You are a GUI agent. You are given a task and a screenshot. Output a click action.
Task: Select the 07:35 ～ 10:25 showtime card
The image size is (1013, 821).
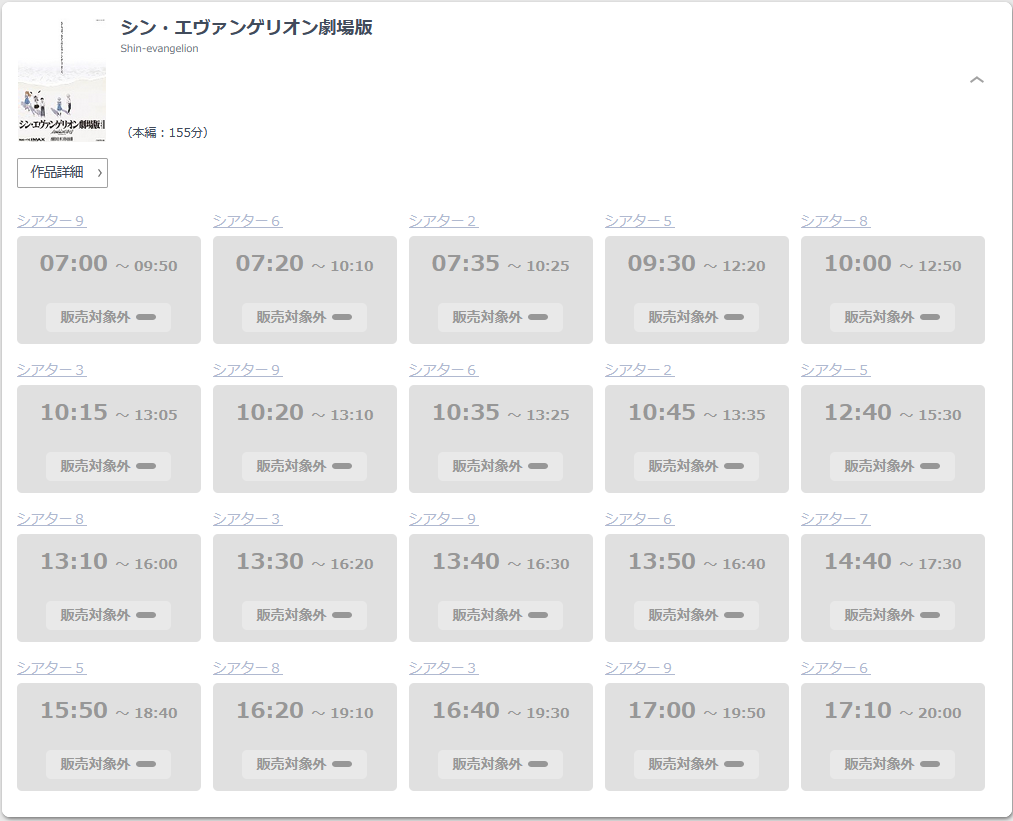501,290
